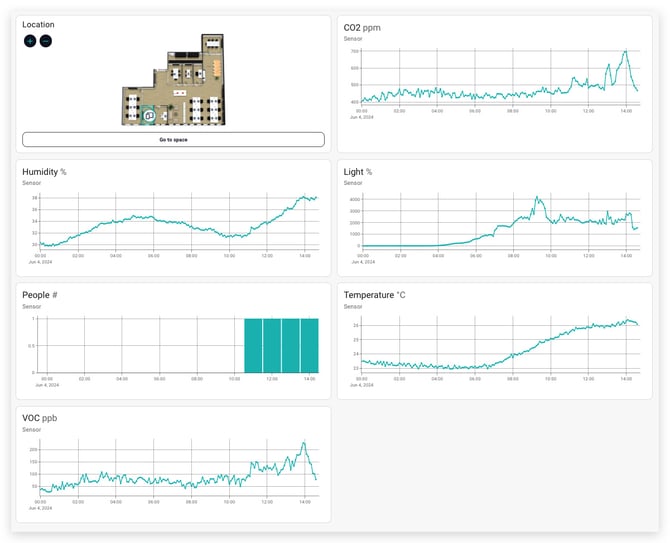The height and width of the screenshot is (543, 670).
Task: Click the VOC peak near 14:00
Action: coord(304,443)
